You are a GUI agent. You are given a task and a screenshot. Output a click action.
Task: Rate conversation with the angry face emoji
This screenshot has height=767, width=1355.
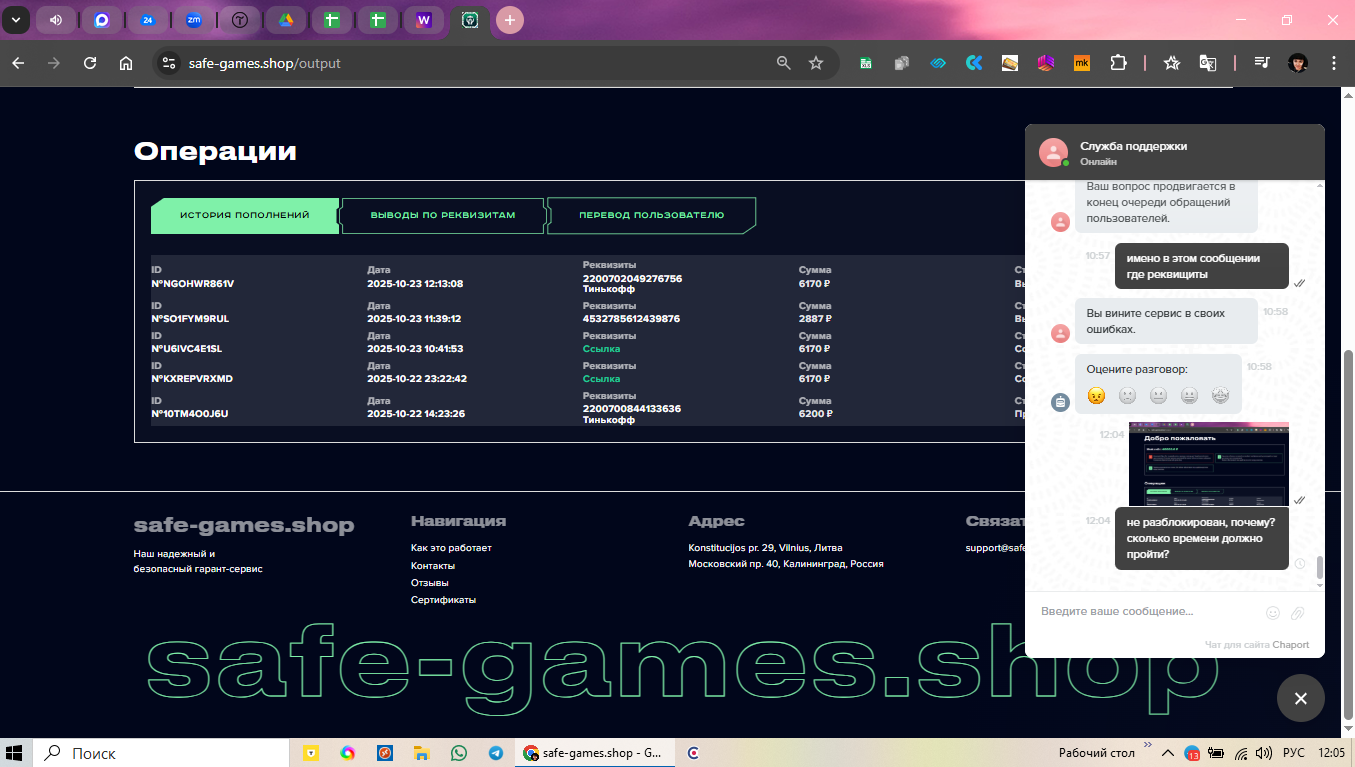1096,395
